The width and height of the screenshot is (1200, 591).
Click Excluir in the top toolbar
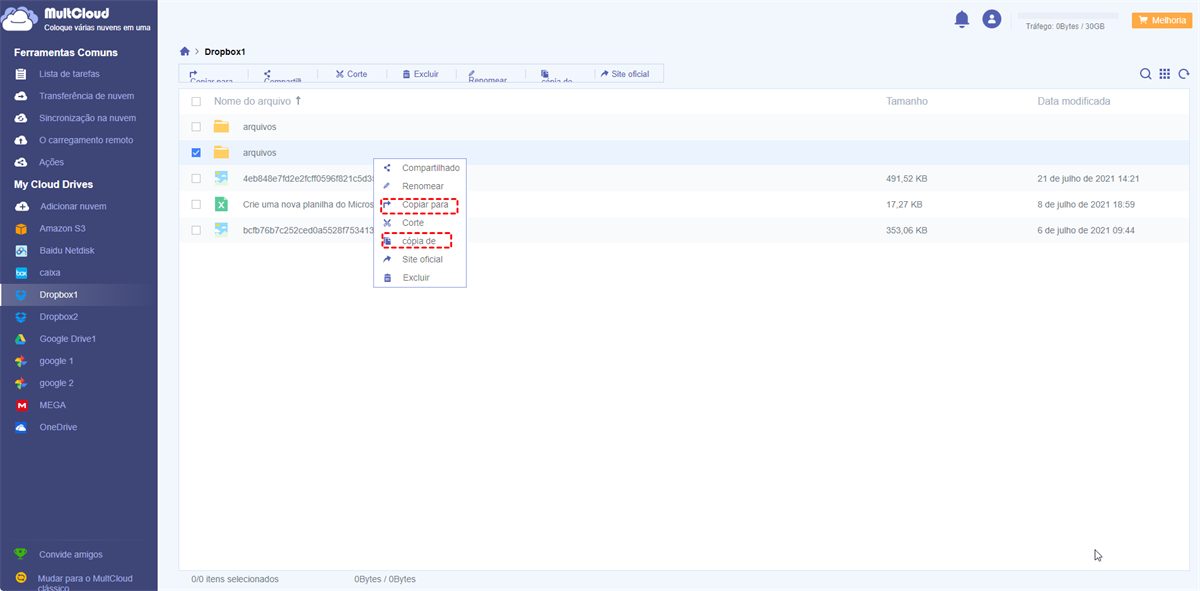pyautogui.click(x=420, y=74)
